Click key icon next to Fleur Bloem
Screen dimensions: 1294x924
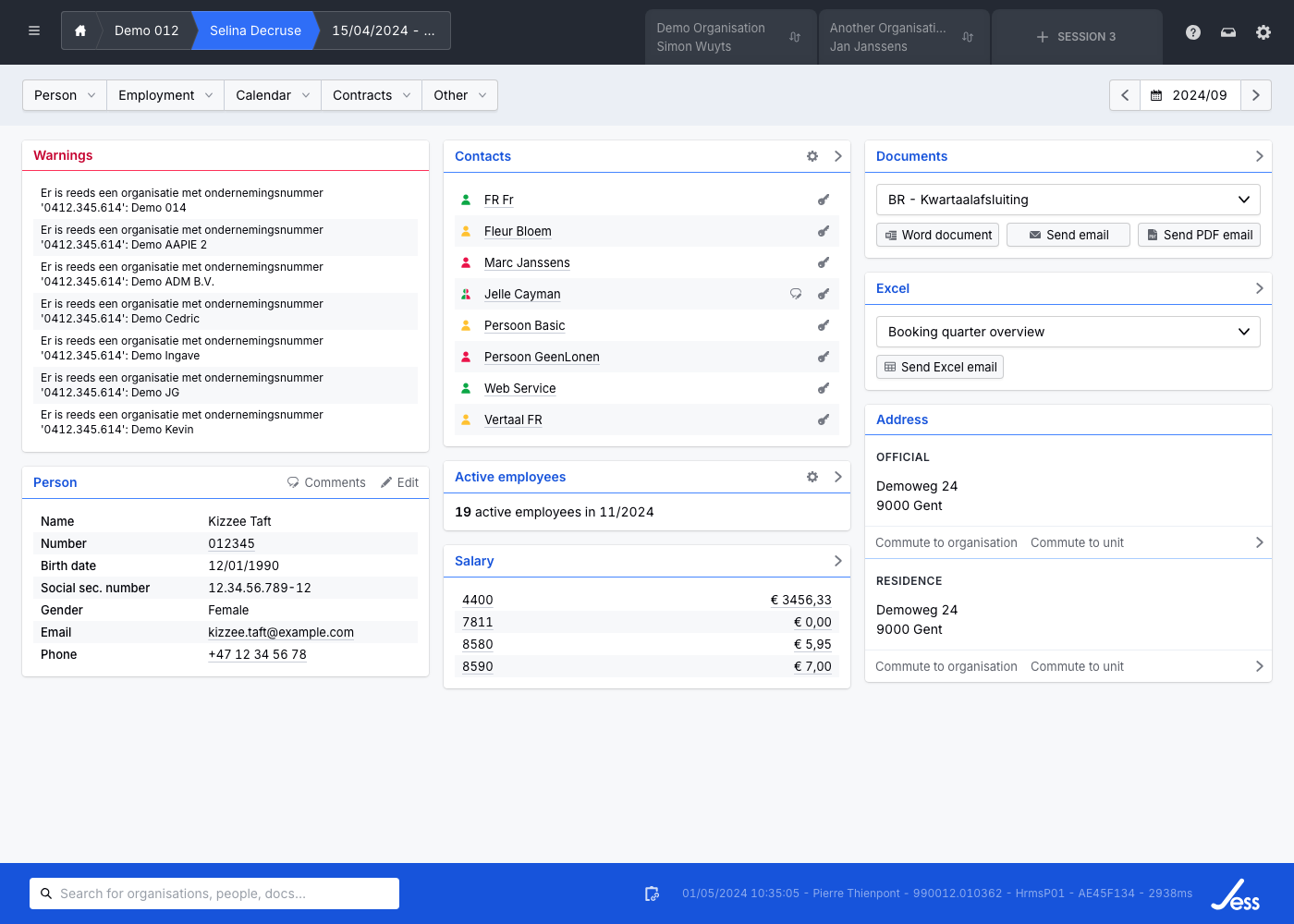[823, 231]
